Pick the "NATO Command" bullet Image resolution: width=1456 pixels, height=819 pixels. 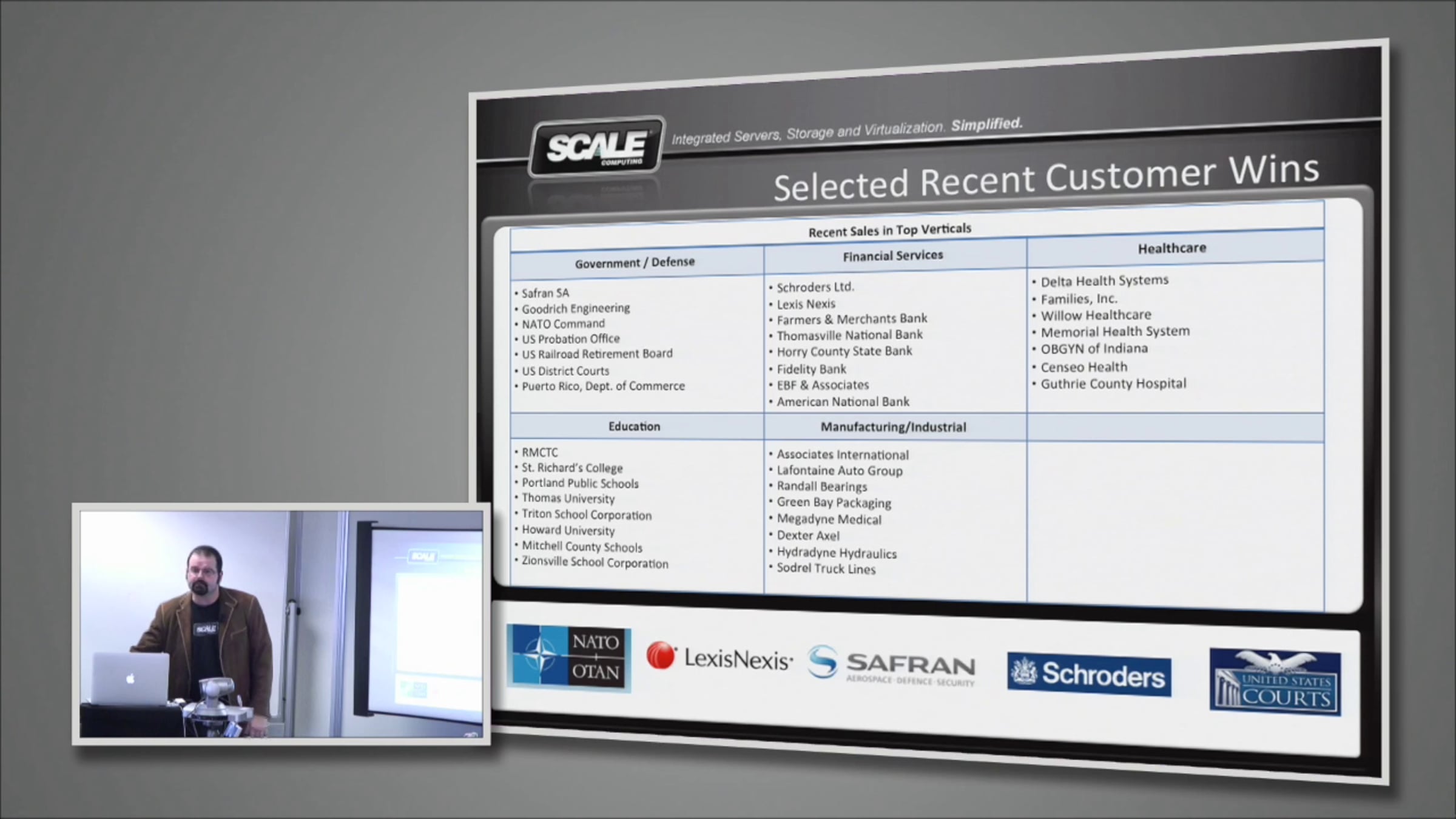(x=563, y=323)
